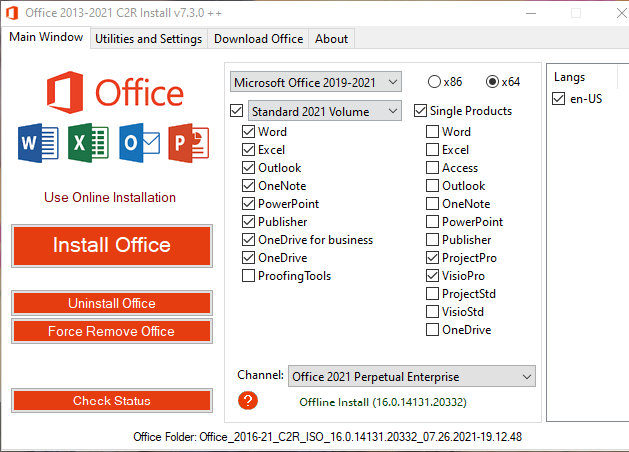The image size is (629, 452).
Task: Toggle the Single Products checkbox
Action: (420, 111)
